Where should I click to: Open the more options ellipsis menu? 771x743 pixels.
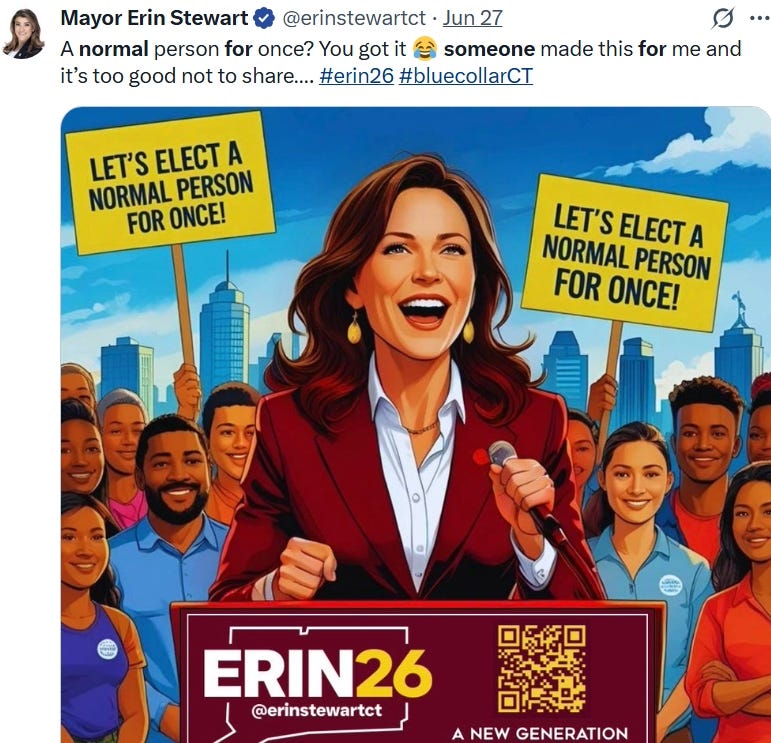[x=760, y=18]
